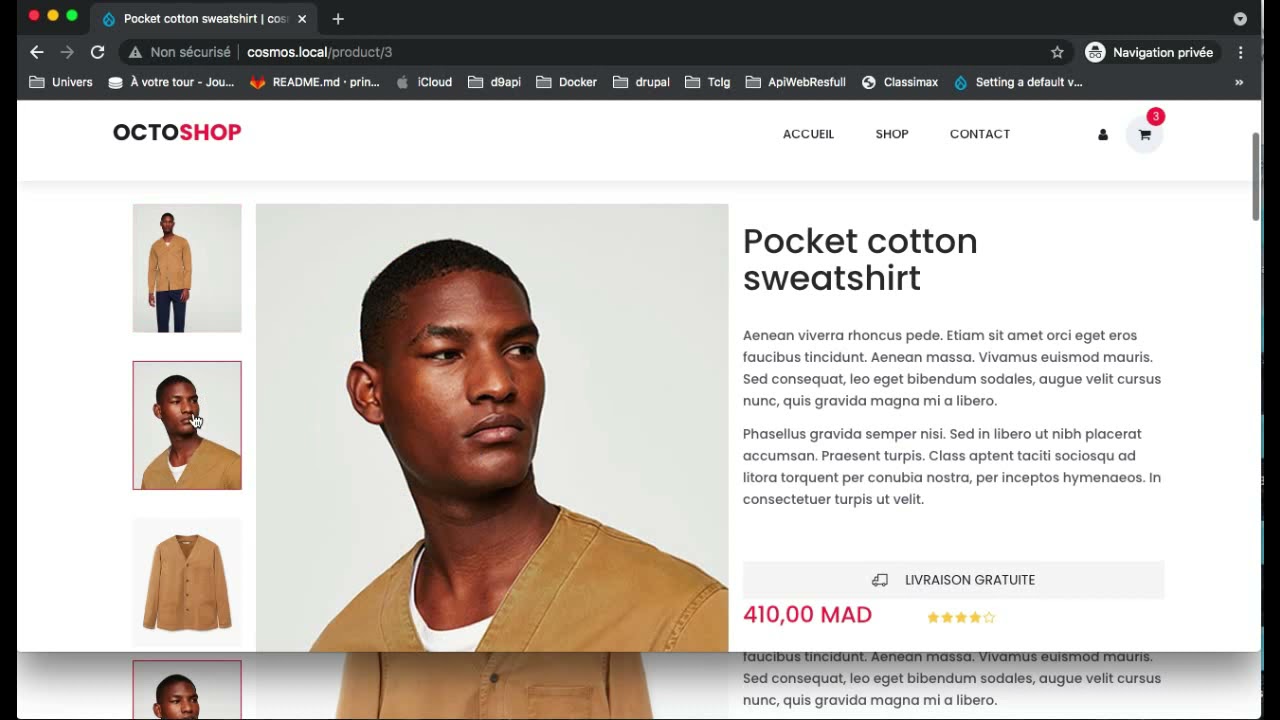Go to the CONTACT menu item
The width and height of the screenshot is (1280, 720).
pos(980,134)
